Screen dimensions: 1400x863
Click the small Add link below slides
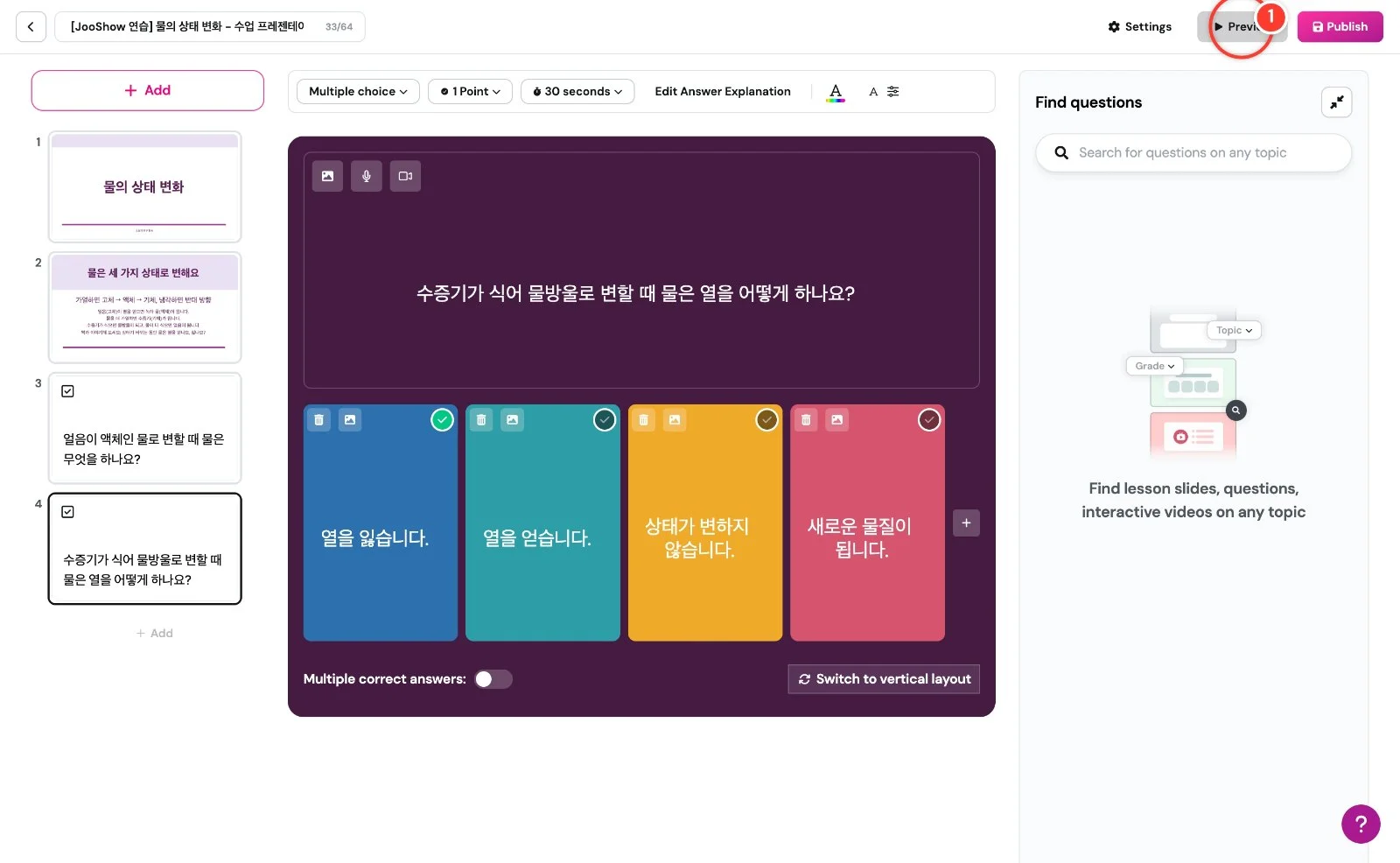(x=155, y=634)
